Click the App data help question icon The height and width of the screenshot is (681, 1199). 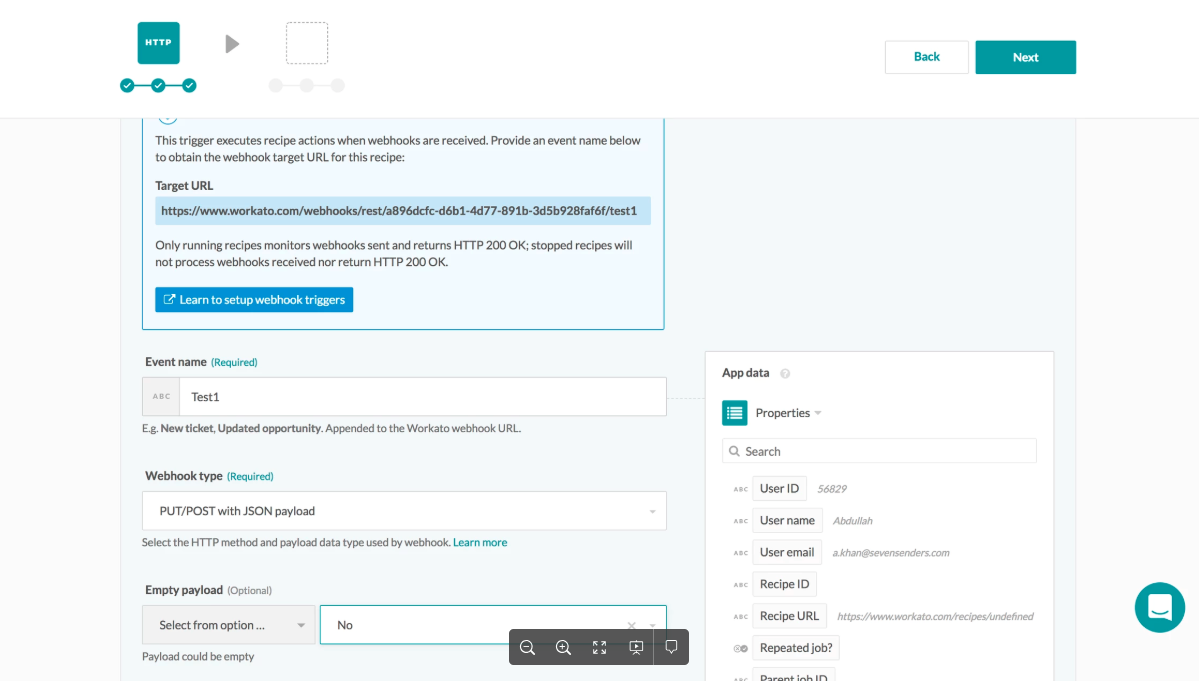(x=785, y=374)
